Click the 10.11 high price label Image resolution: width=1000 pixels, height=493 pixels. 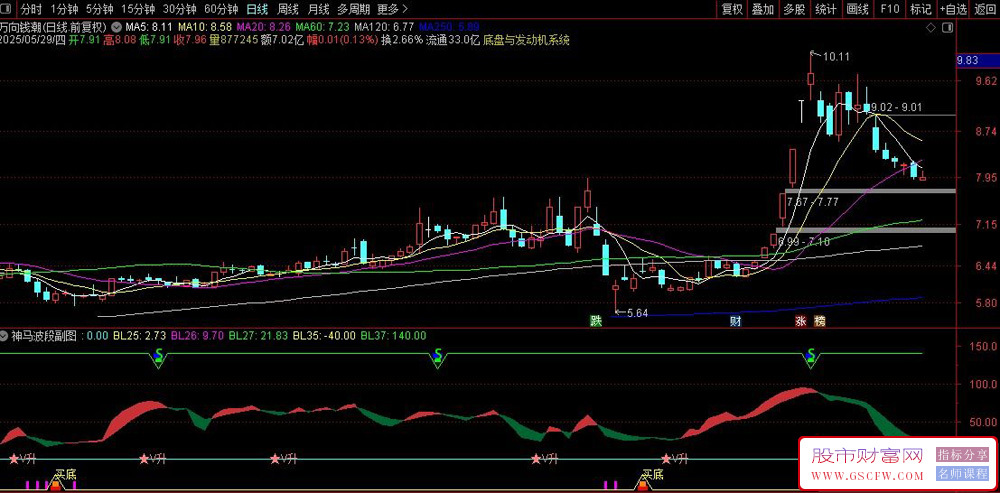[x=835, y=57]
